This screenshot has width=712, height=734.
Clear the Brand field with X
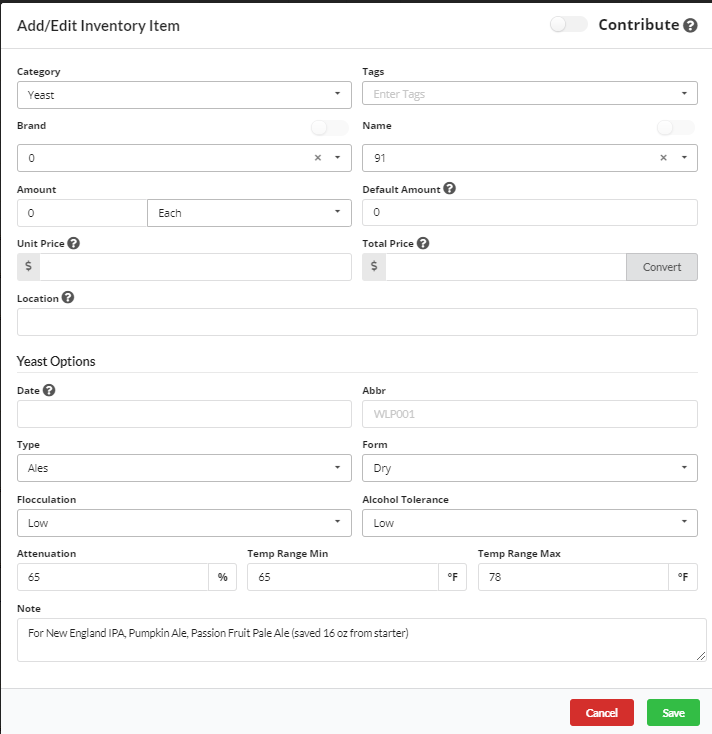pos(318,158)
